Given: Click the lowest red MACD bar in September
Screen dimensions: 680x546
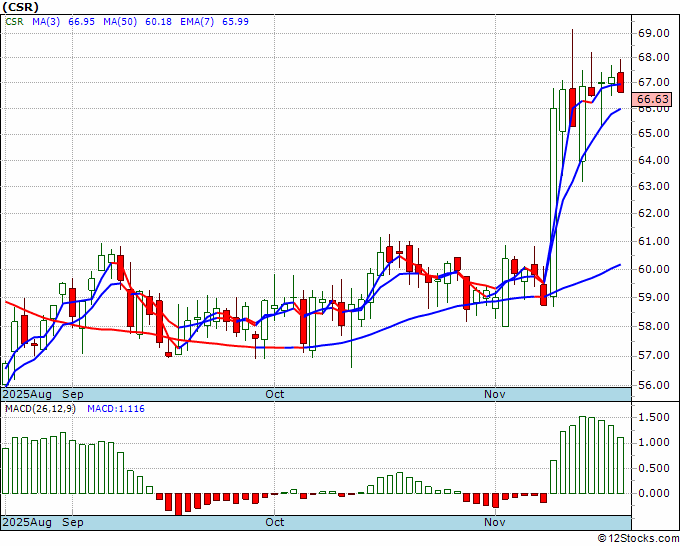Looking at the screenshot, I should [x=178, y=504].
